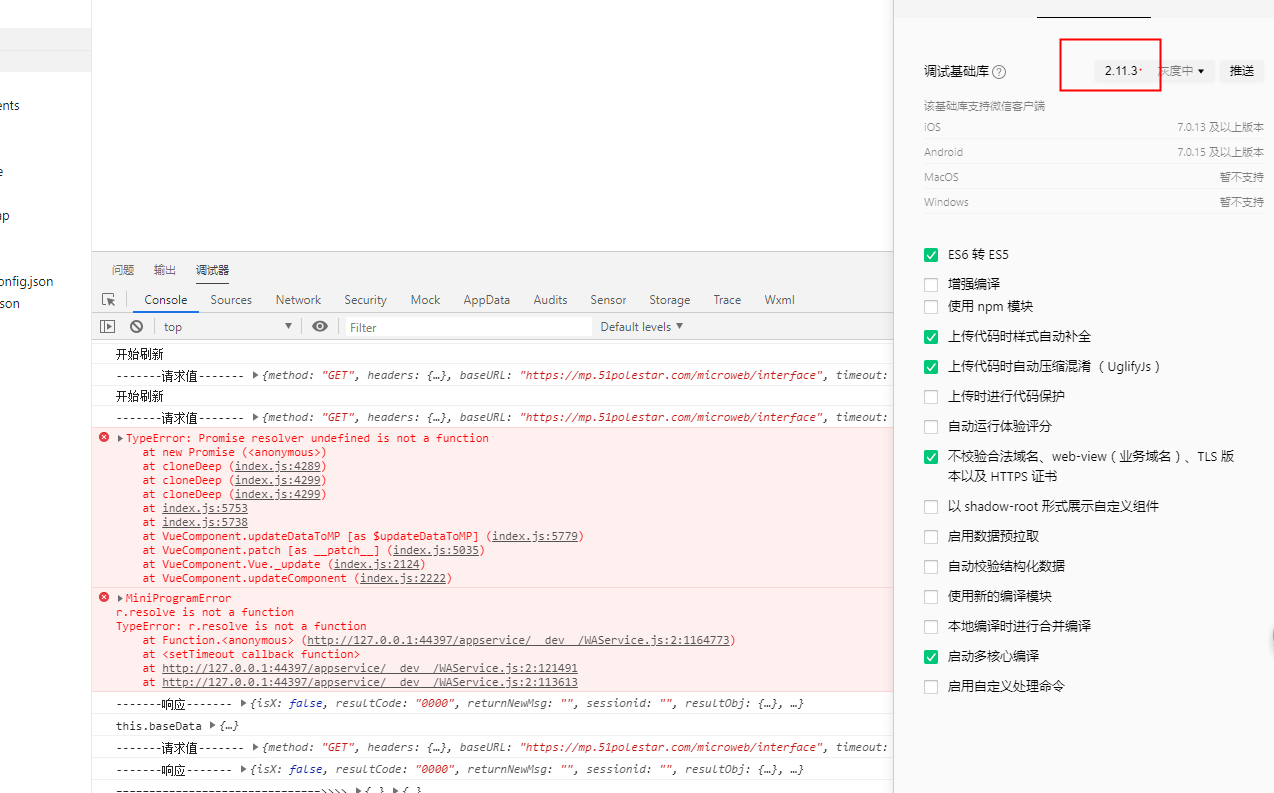1274x793 pixels.
Task: Open the Network tab
Action: [298, 300]
